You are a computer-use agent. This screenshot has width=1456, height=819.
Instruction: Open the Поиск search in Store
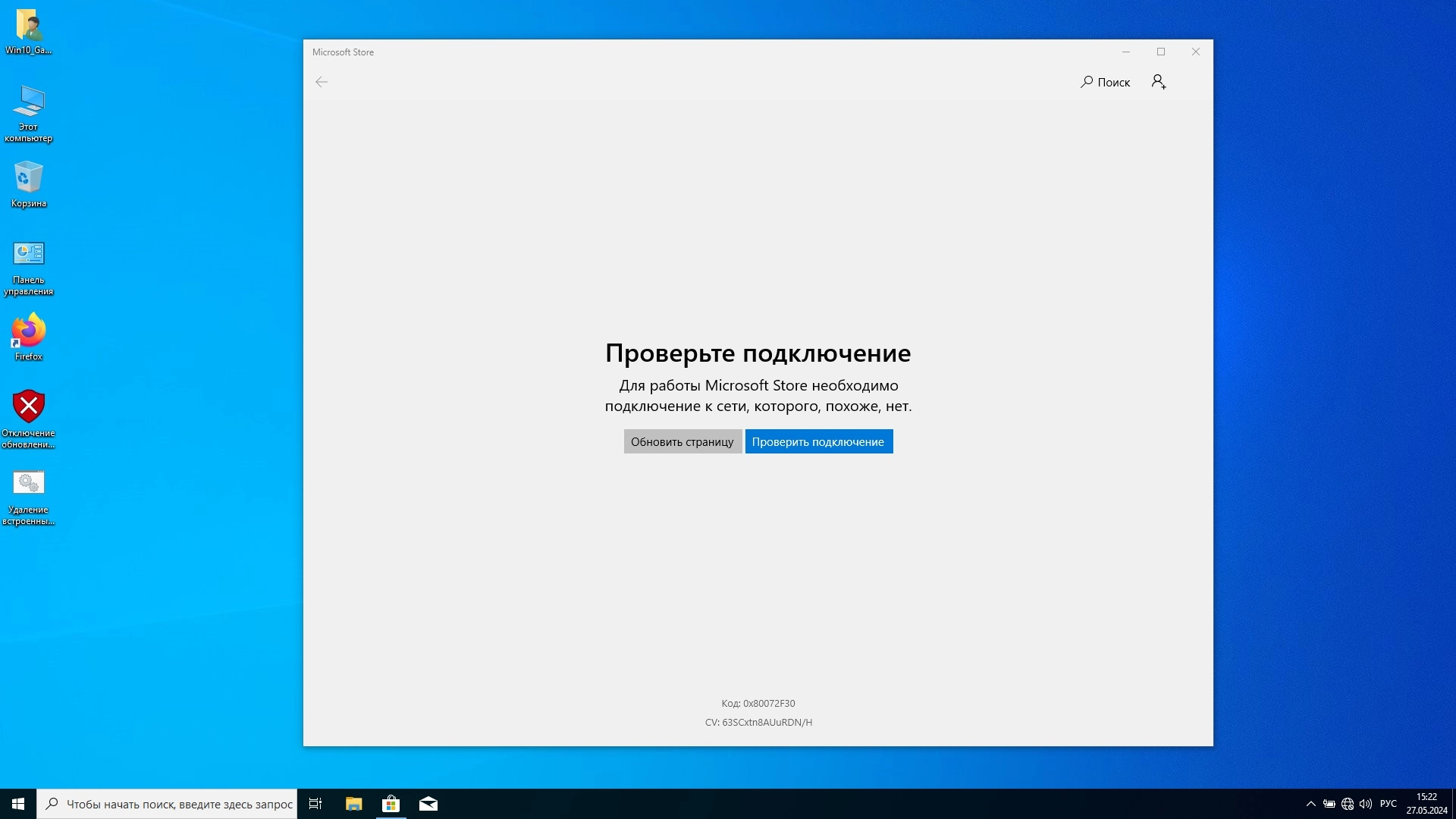coord(1105,82)
